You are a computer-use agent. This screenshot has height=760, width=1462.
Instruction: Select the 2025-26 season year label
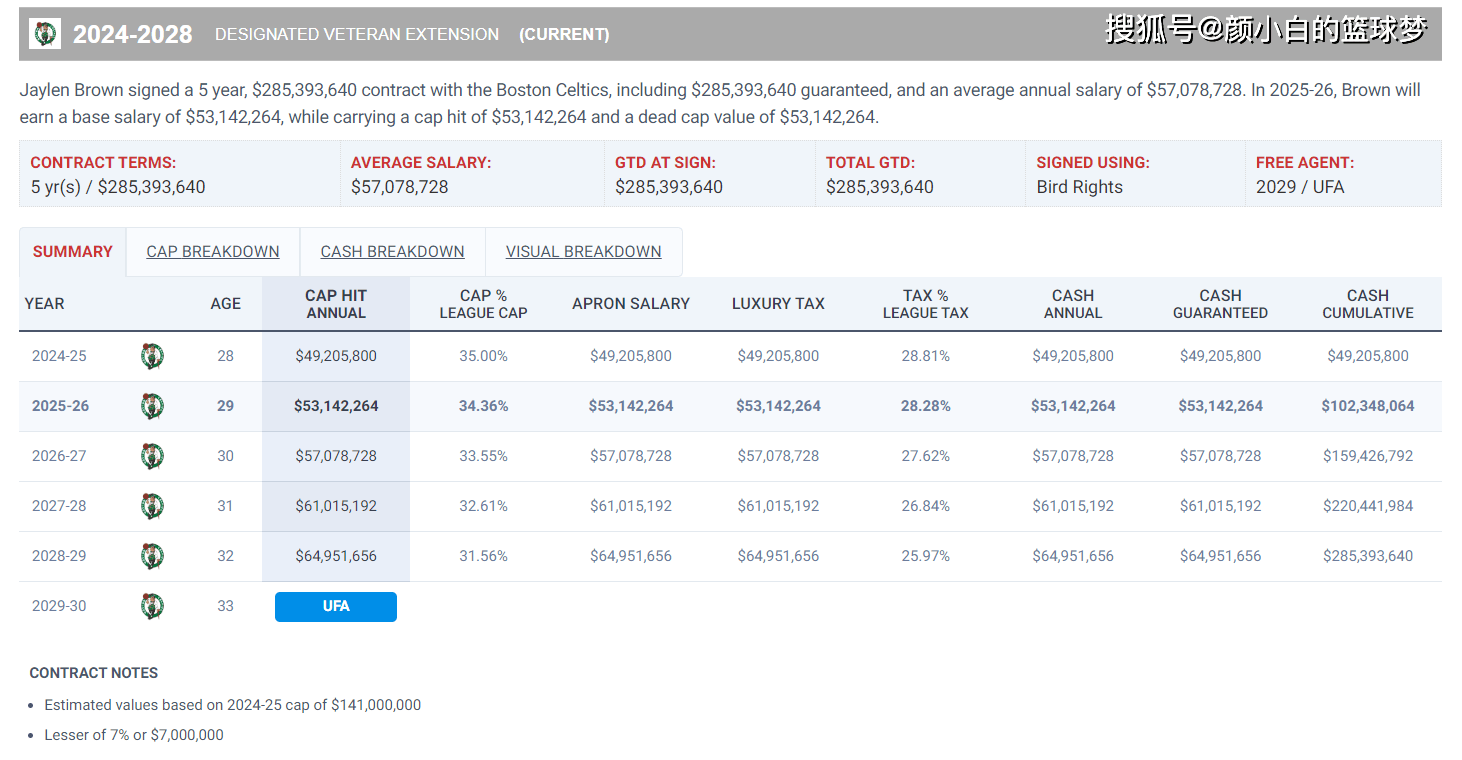tap(60, 406)
